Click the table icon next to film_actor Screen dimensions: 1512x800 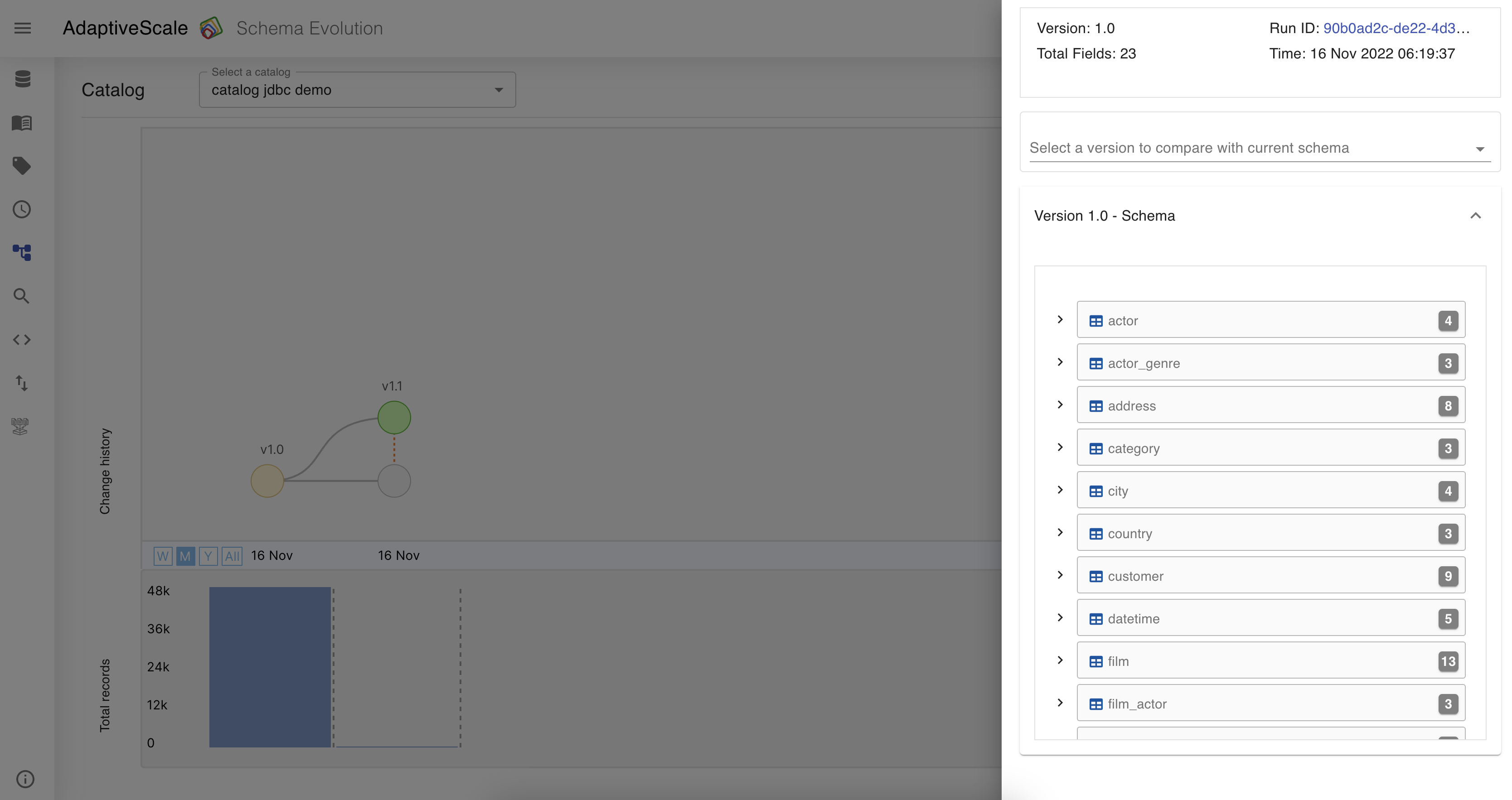click(x=1096, y=704)
